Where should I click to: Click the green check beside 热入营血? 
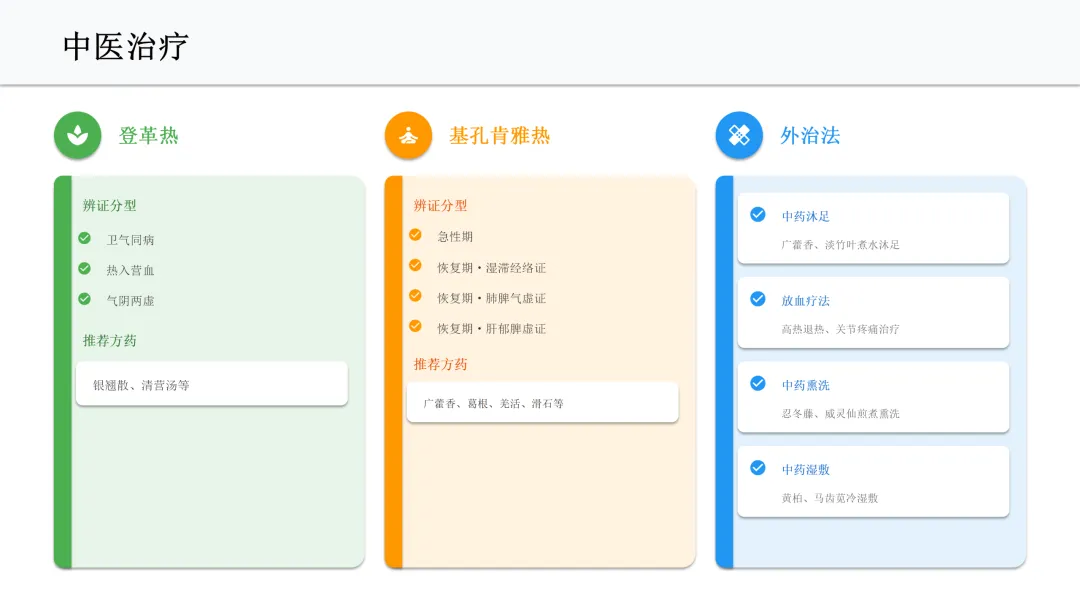coord(85,268)
